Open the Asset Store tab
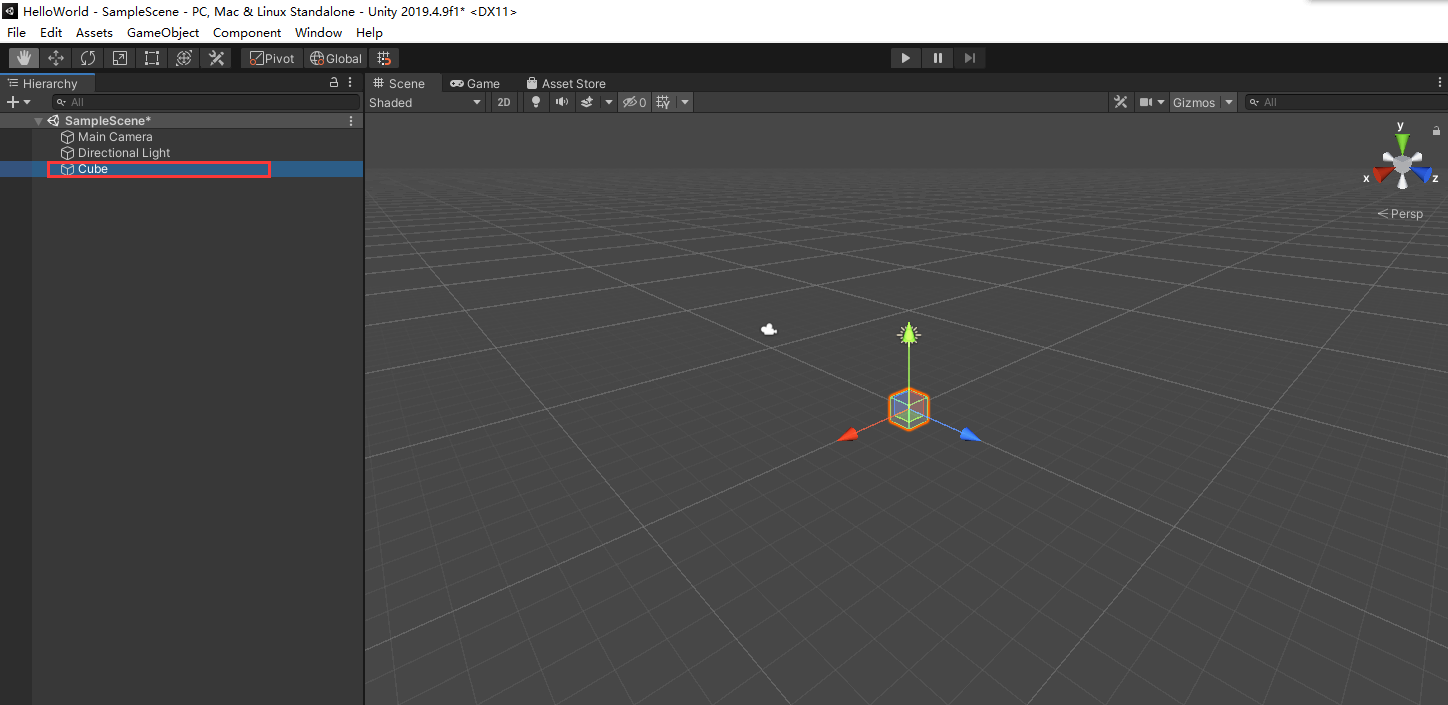This screenshot has height=705, width=1448. pyautogui.click(x=566, y=83)
